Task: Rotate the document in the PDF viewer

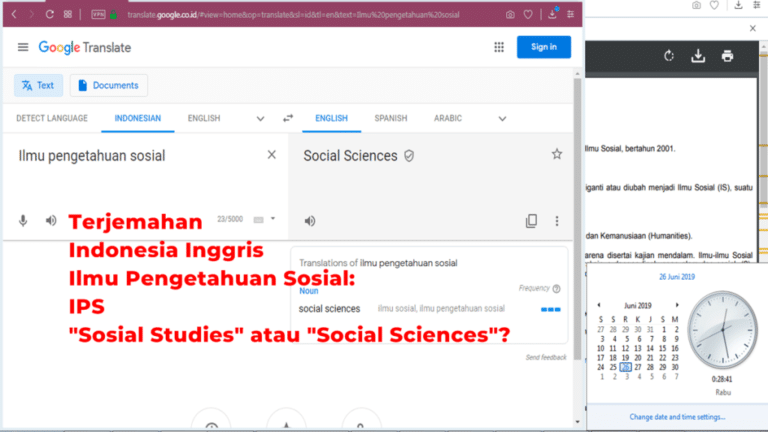Action: click(669, 56)
